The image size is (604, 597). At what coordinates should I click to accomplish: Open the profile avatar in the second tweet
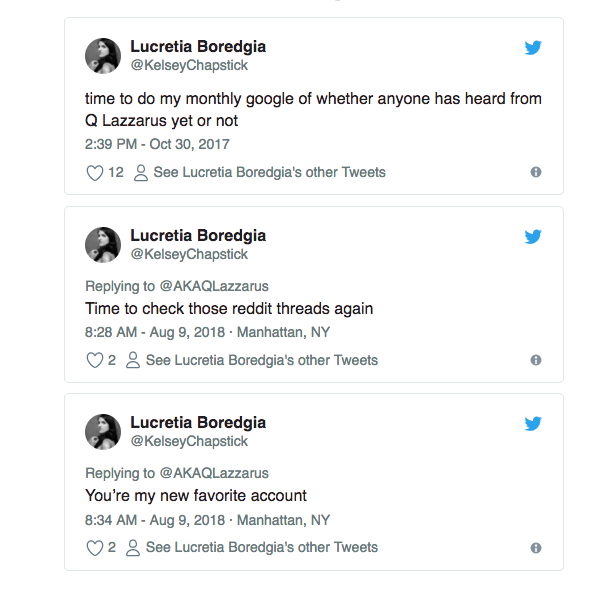click(103, 244)
